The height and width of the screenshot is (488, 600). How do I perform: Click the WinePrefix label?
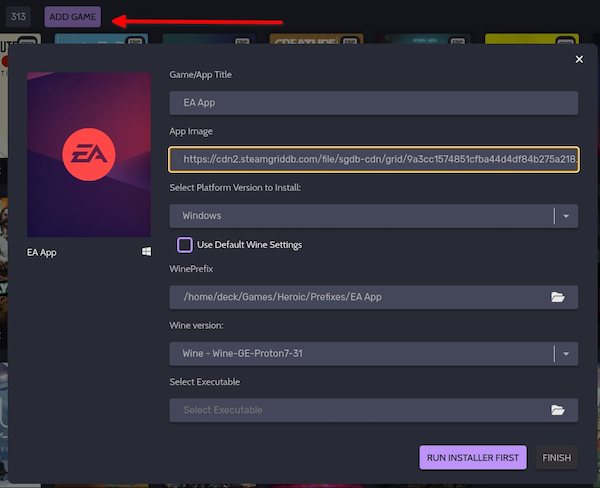pos(191,269)
